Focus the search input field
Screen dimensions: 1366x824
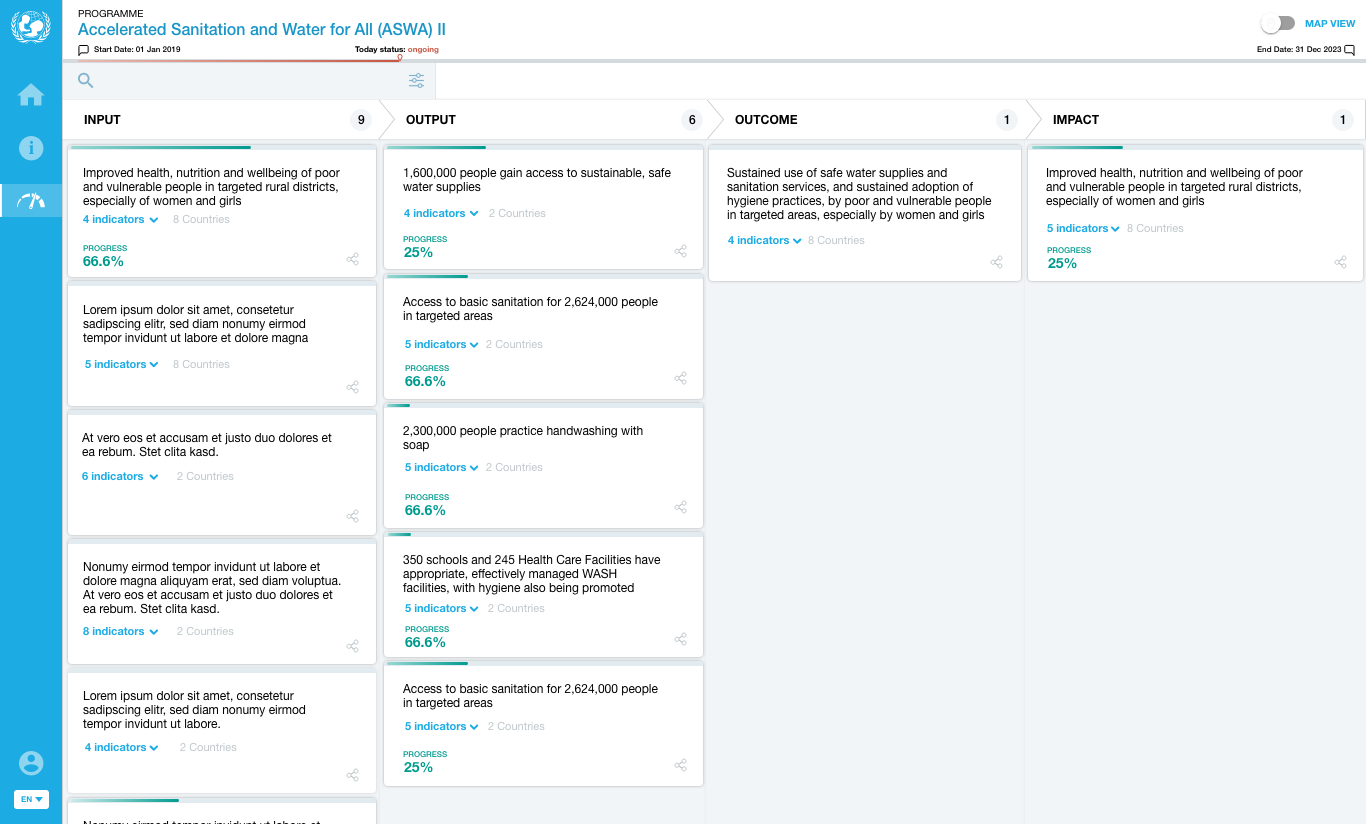pyautogui.click(x=250, y=81)
